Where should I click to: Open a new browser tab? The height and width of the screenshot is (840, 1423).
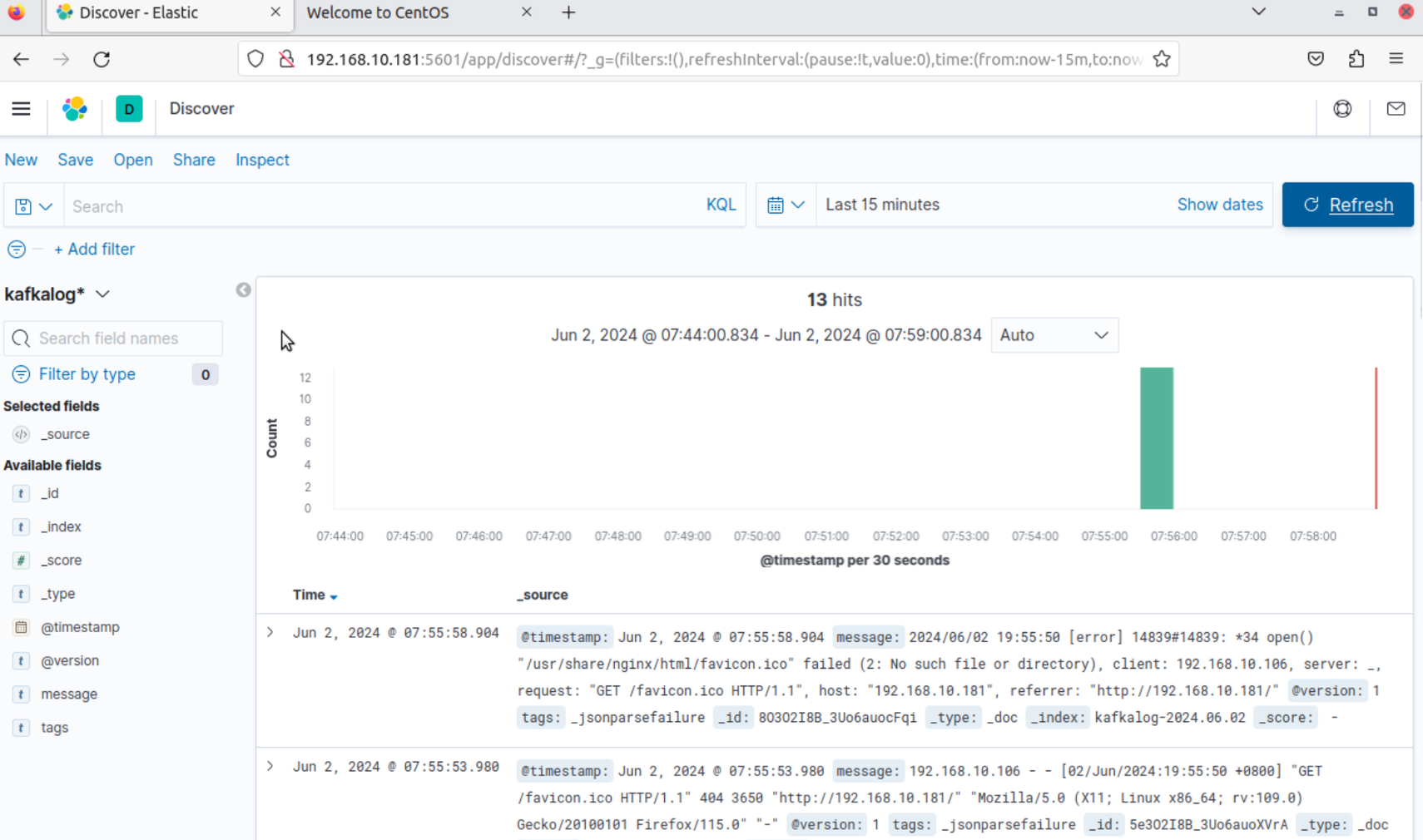pos(568,12)
